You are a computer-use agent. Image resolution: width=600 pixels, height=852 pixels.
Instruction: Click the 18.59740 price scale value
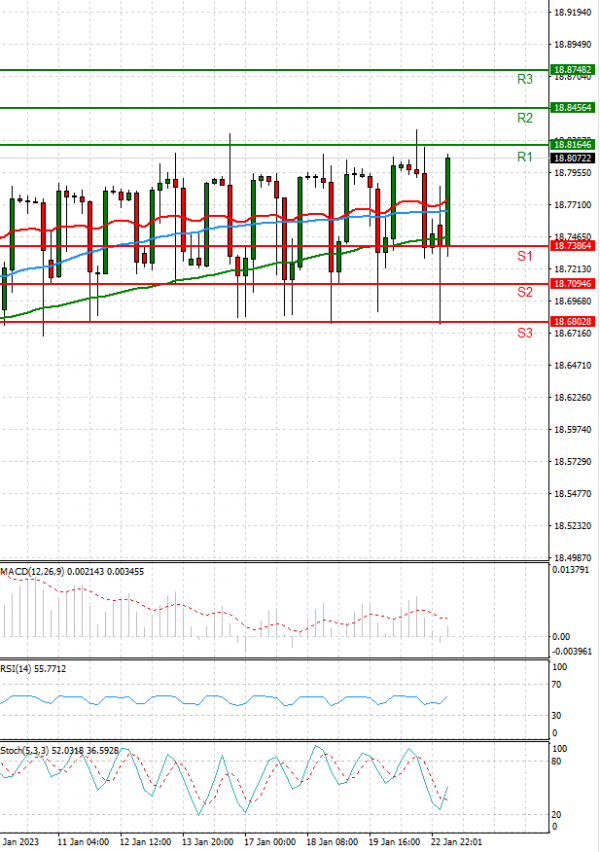coord(572,429)
